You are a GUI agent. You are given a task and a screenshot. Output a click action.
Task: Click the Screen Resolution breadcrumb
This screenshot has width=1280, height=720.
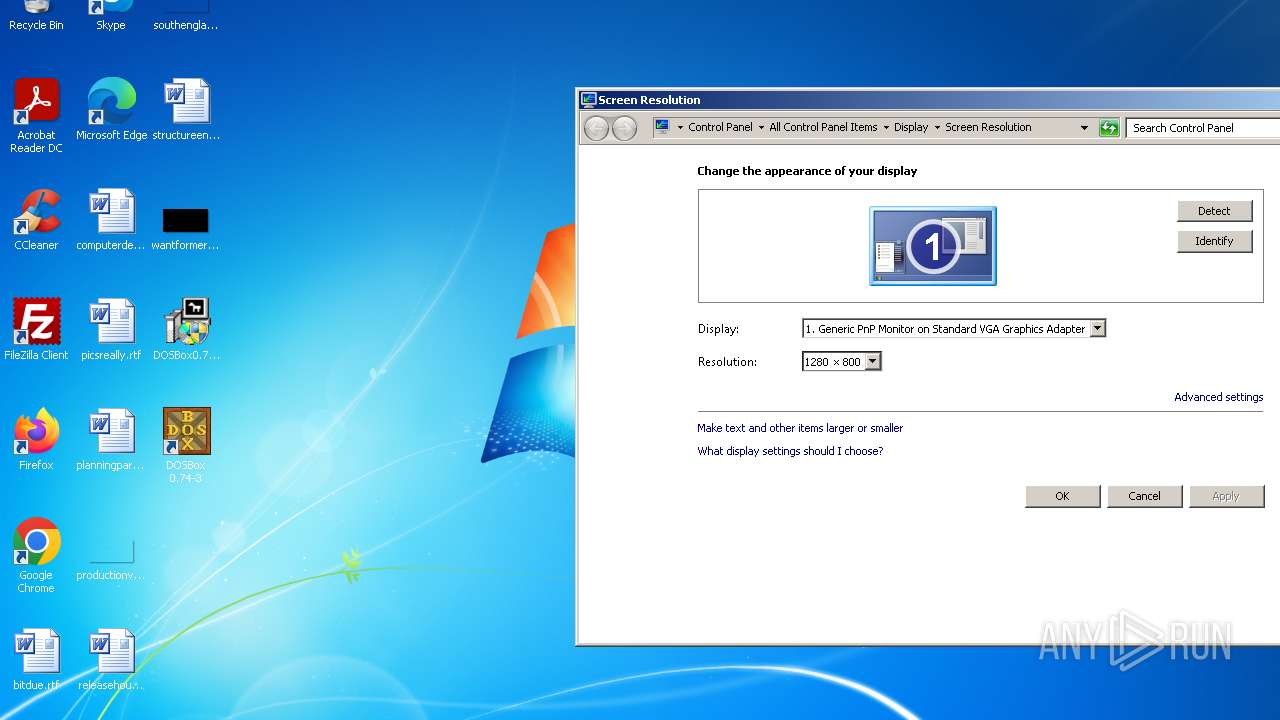[988, 127]
